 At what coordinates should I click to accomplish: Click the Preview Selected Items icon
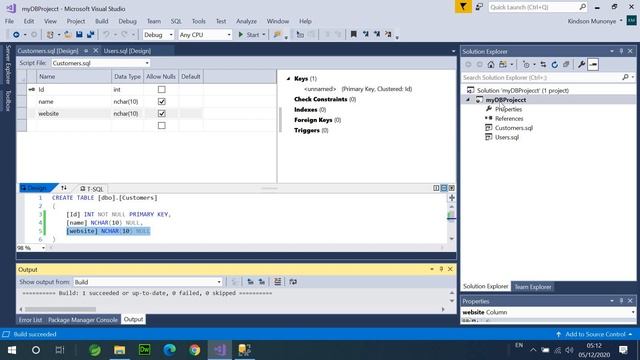coord(593,64)
